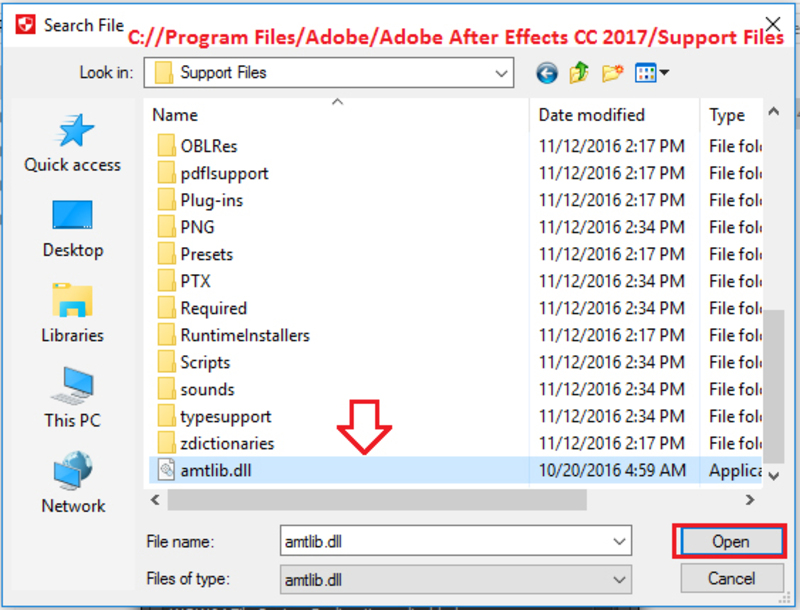Click the OBLRes date modified cell

(x=612, y=146)
